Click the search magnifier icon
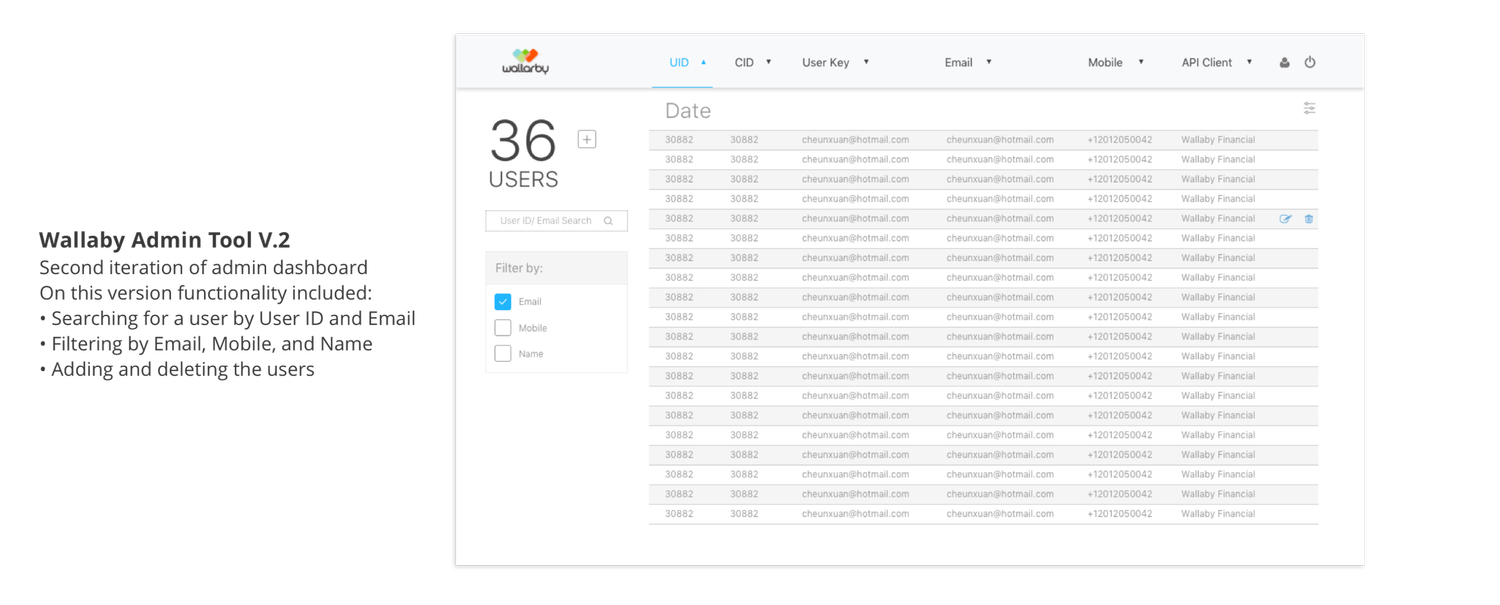The width and height of the screenshot is (1500, 605). click(608, 221)
